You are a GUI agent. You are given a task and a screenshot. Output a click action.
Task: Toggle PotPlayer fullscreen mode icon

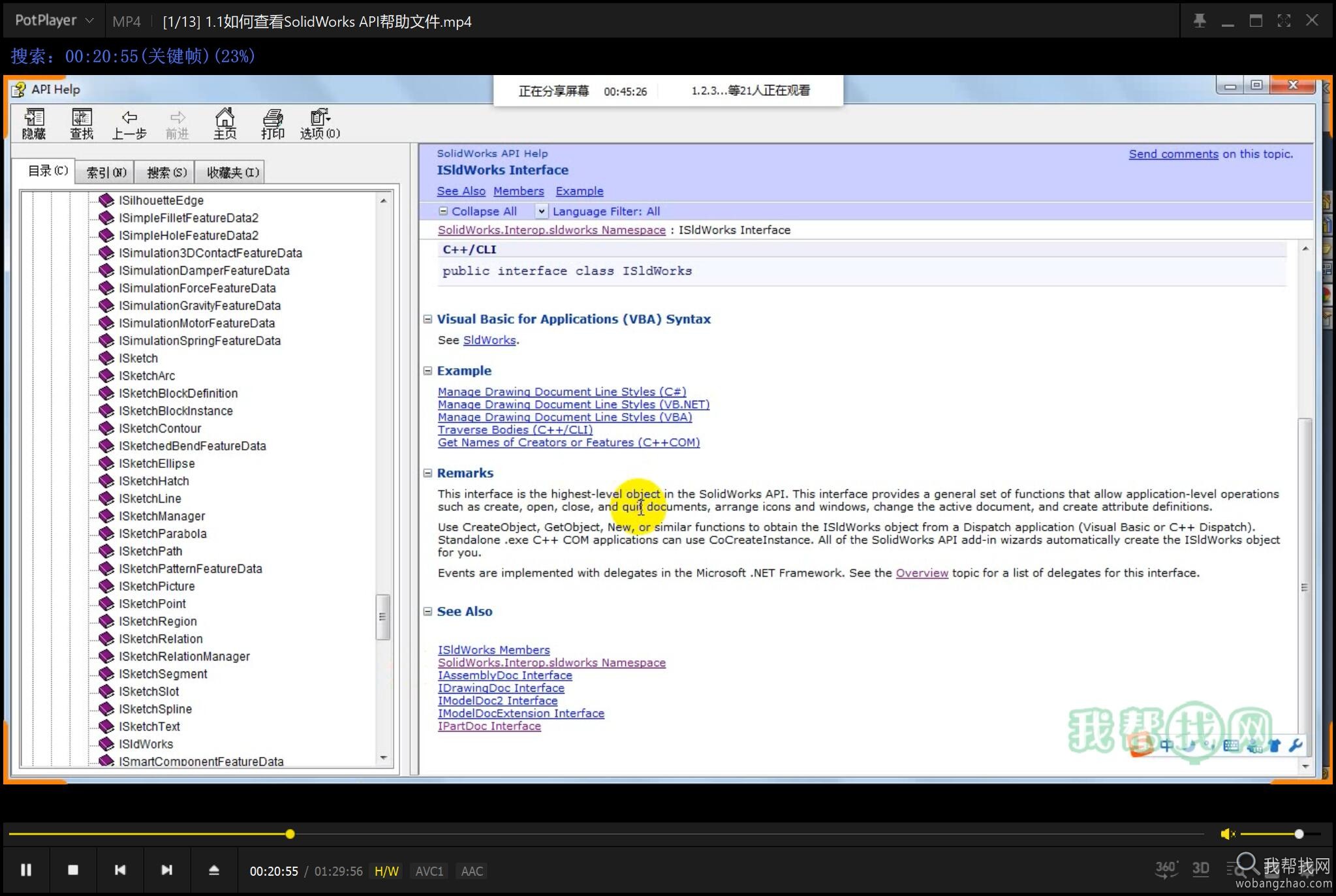click(x=1284, y=21)
